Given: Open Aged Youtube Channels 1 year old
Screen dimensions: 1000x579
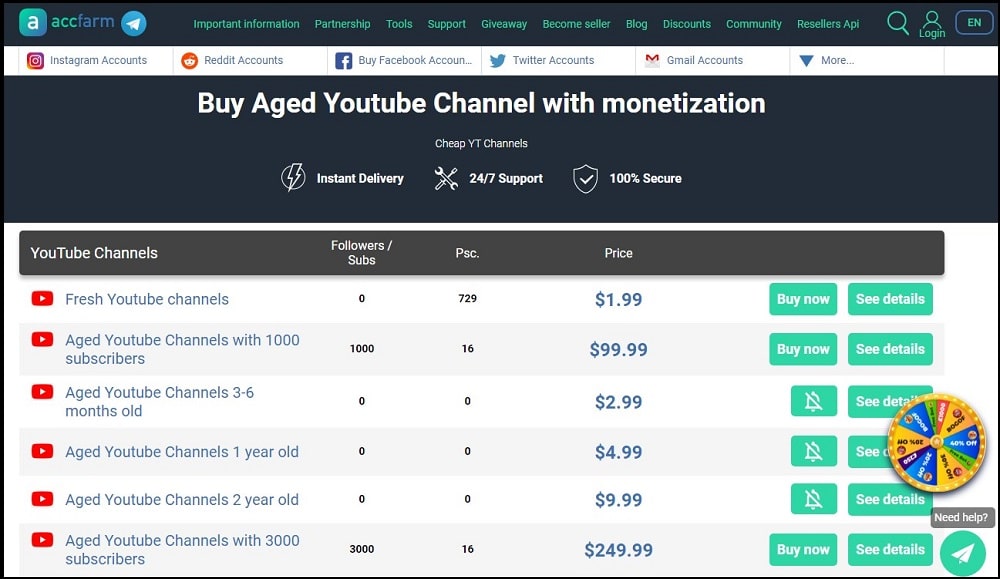Looking at the screenshot, I should (x=182, y=452).
